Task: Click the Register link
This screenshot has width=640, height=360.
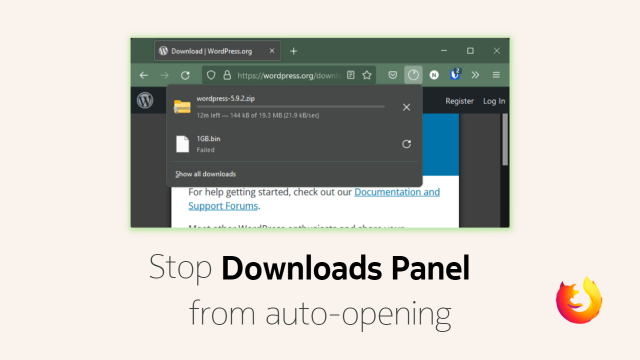Action: pyautogui.click(x=460, y=101)
